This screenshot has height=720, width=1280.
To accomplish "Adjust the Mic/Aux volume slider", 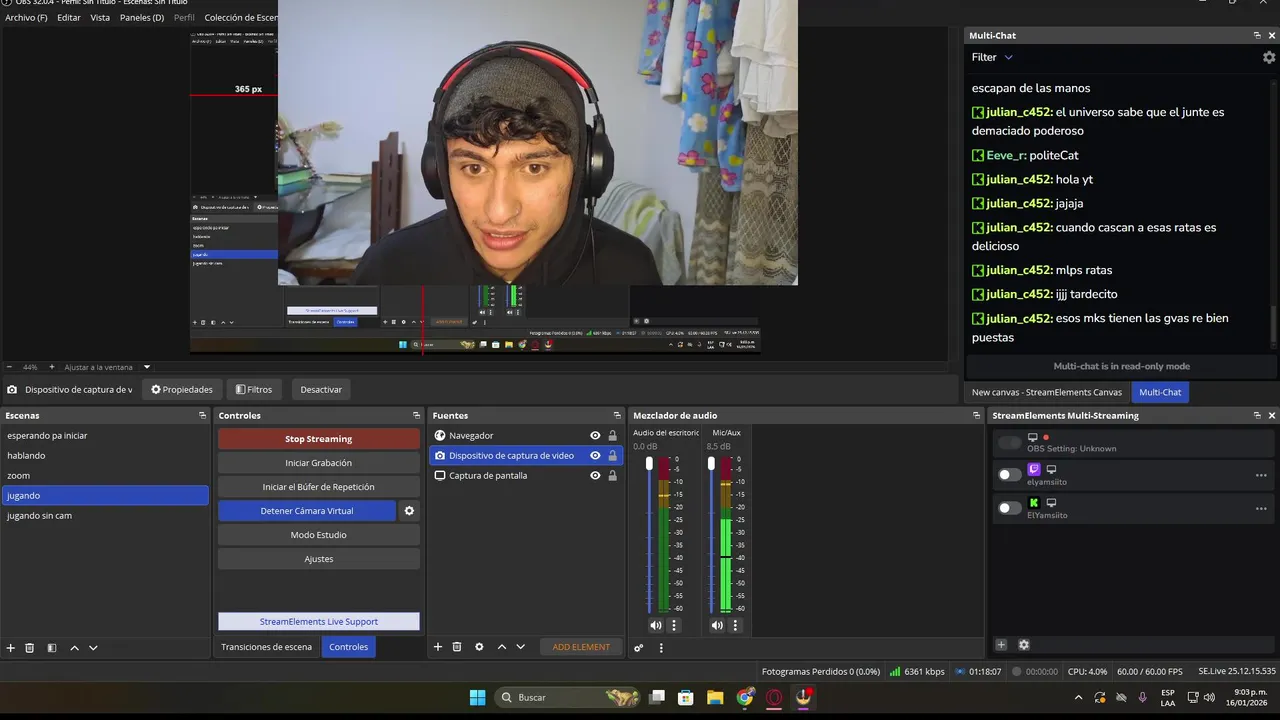I will (x=711, y=464).
